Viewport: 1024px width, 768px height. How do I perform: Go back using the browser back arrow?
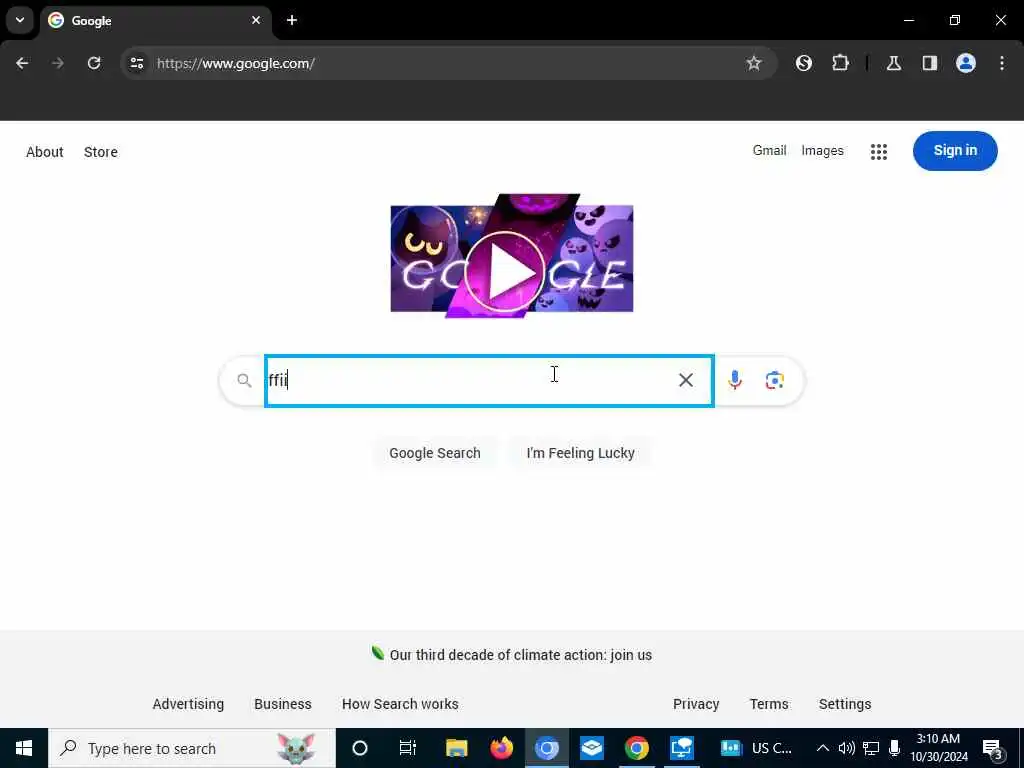(x=22, y=63)
